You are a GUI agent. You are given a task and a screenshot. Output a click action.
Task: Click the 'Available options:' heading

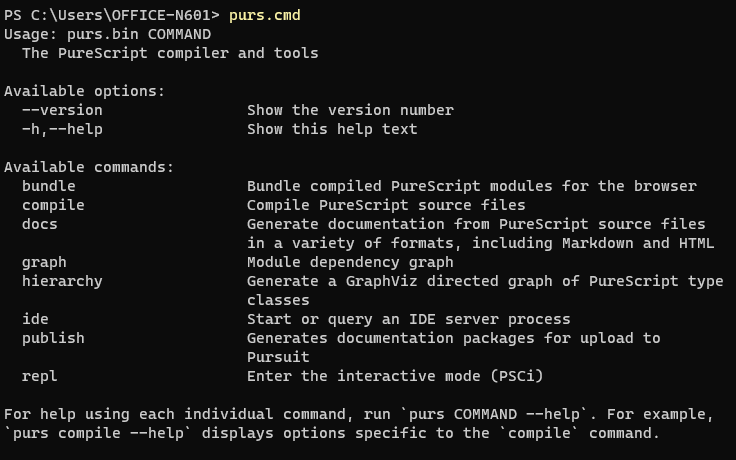coord(85,91)
